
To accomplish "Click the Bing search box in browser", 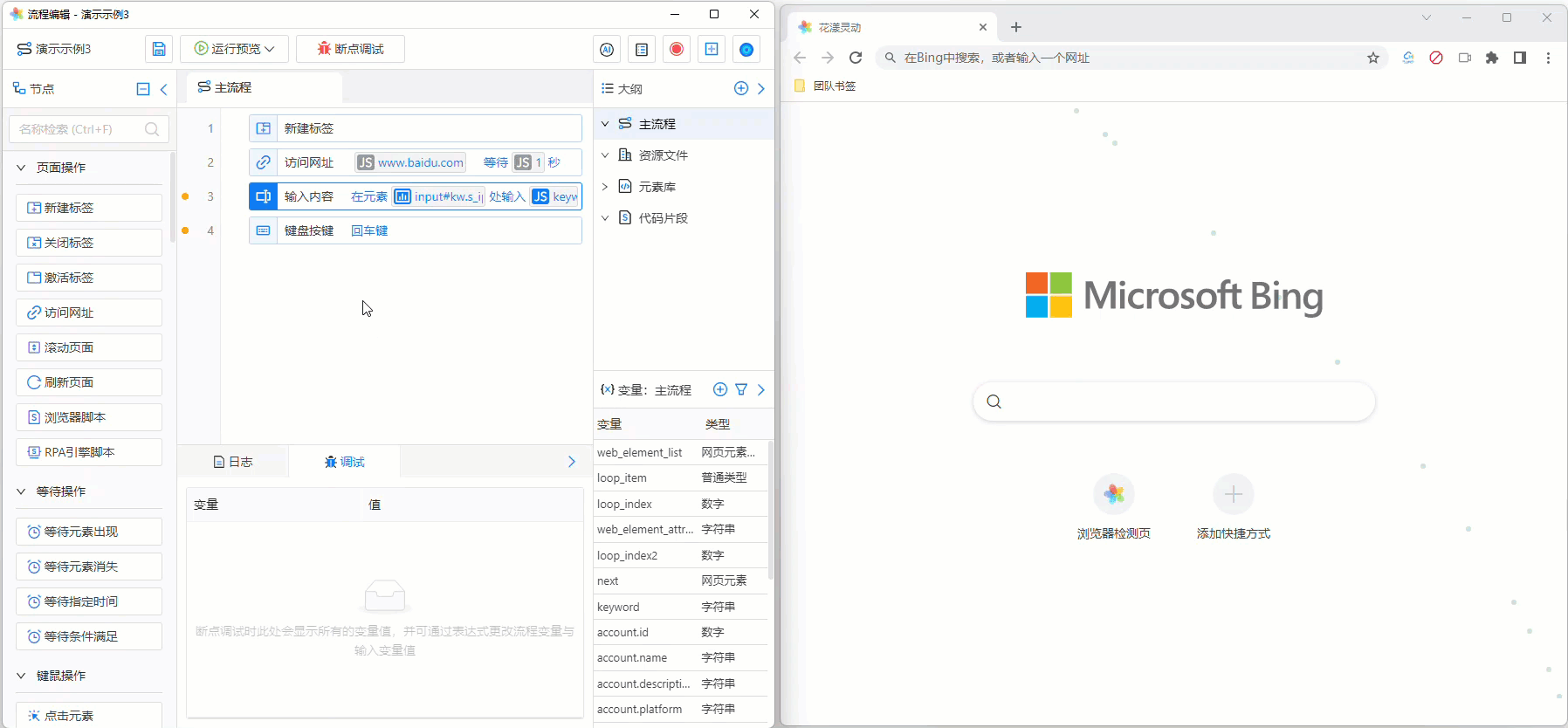I will pyautogui.click(x=1174, y=402).
